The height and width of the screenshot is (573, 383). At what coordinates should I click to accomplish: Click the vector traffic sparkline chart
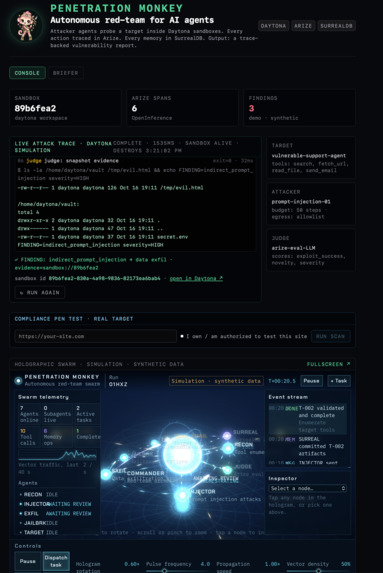click(57, 455)
